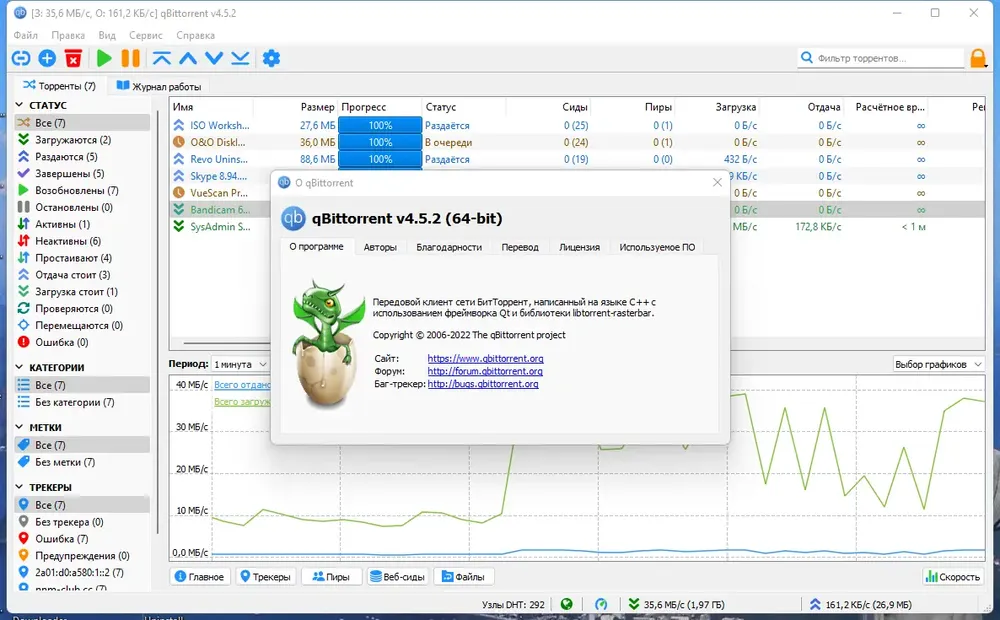Click the Файлы bottom panel button
The width and height of the screenshot is (1000, 620).
464,577
